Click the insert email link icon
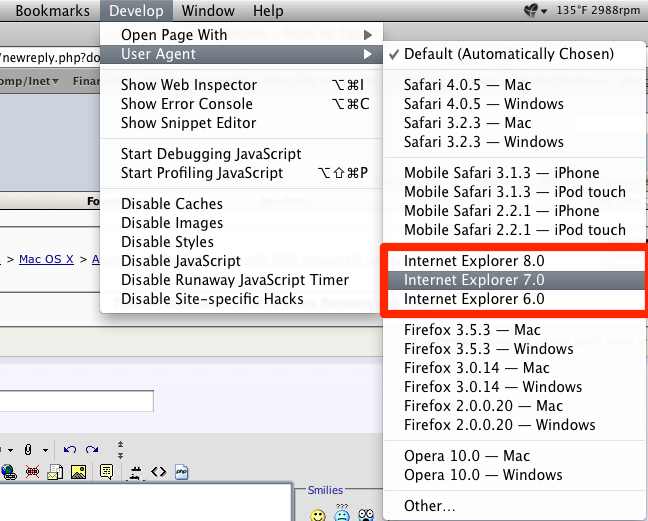 point(55,472)
